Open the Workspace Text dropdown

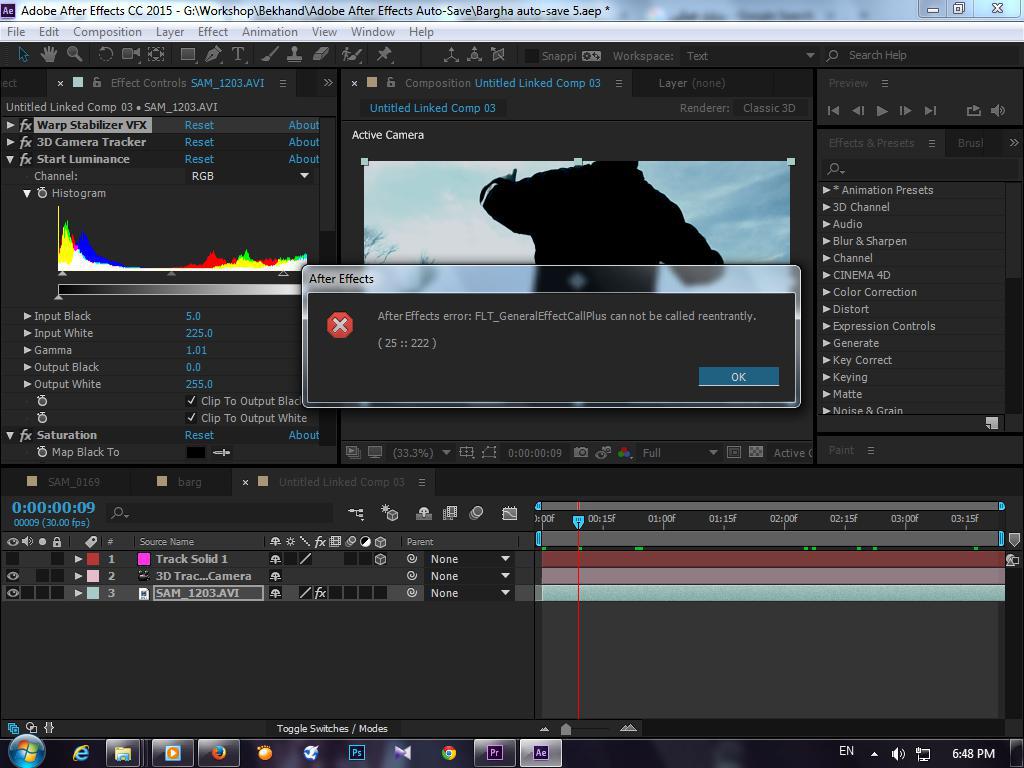(x=748, y=56)
